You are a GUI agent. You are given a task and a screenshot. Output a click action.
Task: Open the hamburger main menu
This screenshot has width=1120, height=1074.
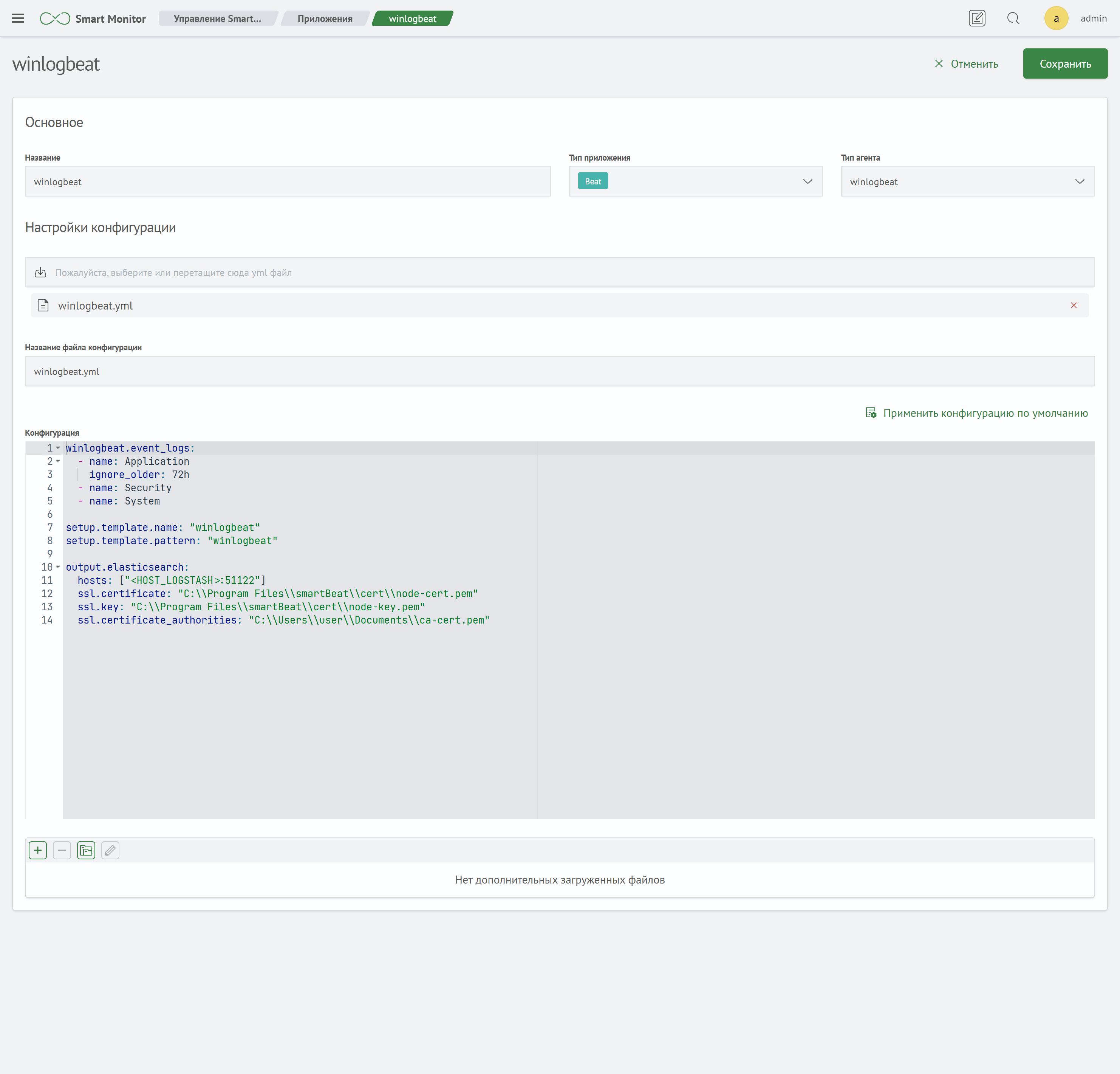18,18
